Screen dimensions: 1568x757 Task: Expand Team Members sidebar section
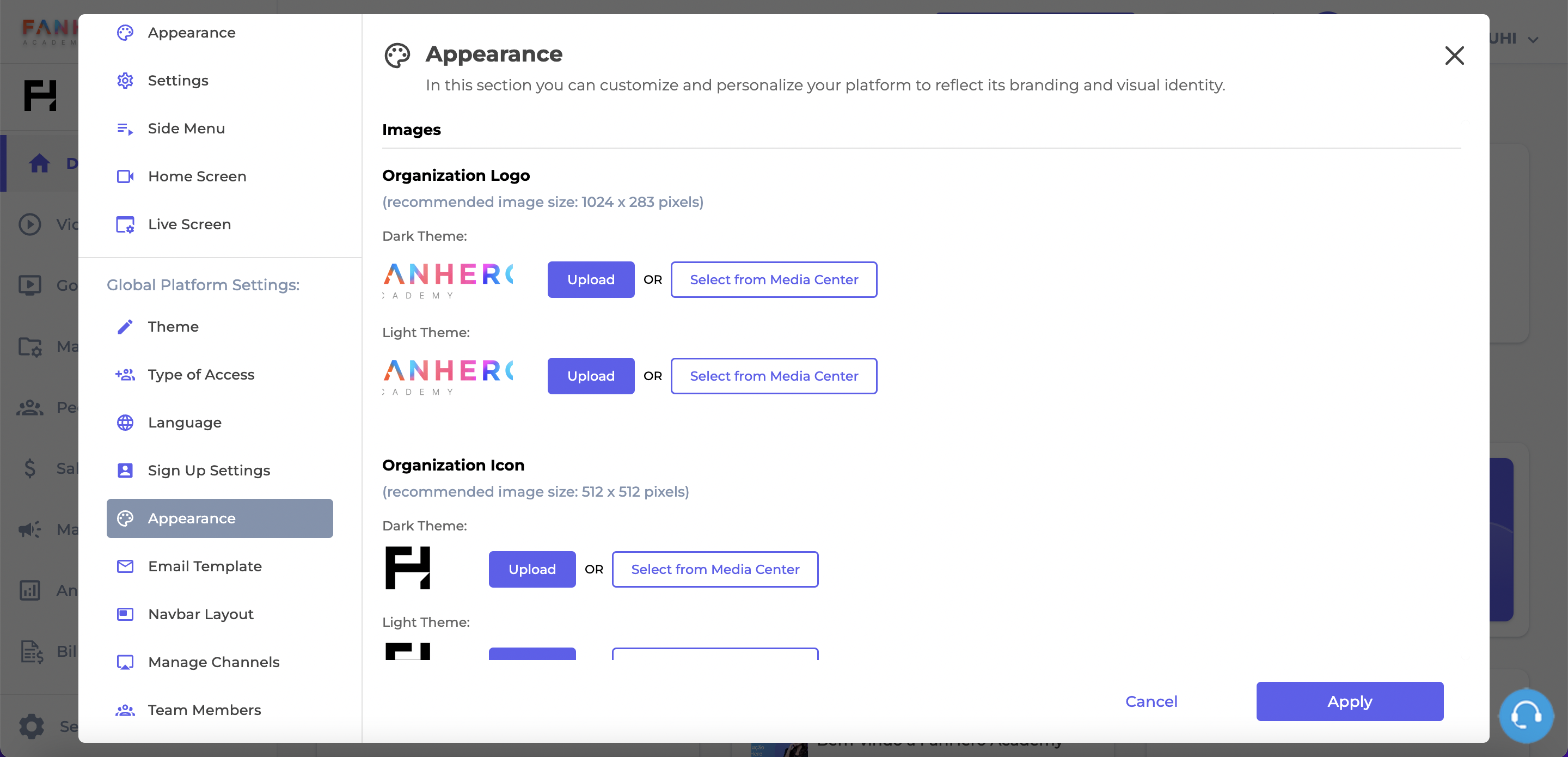[x=205, y=709]
